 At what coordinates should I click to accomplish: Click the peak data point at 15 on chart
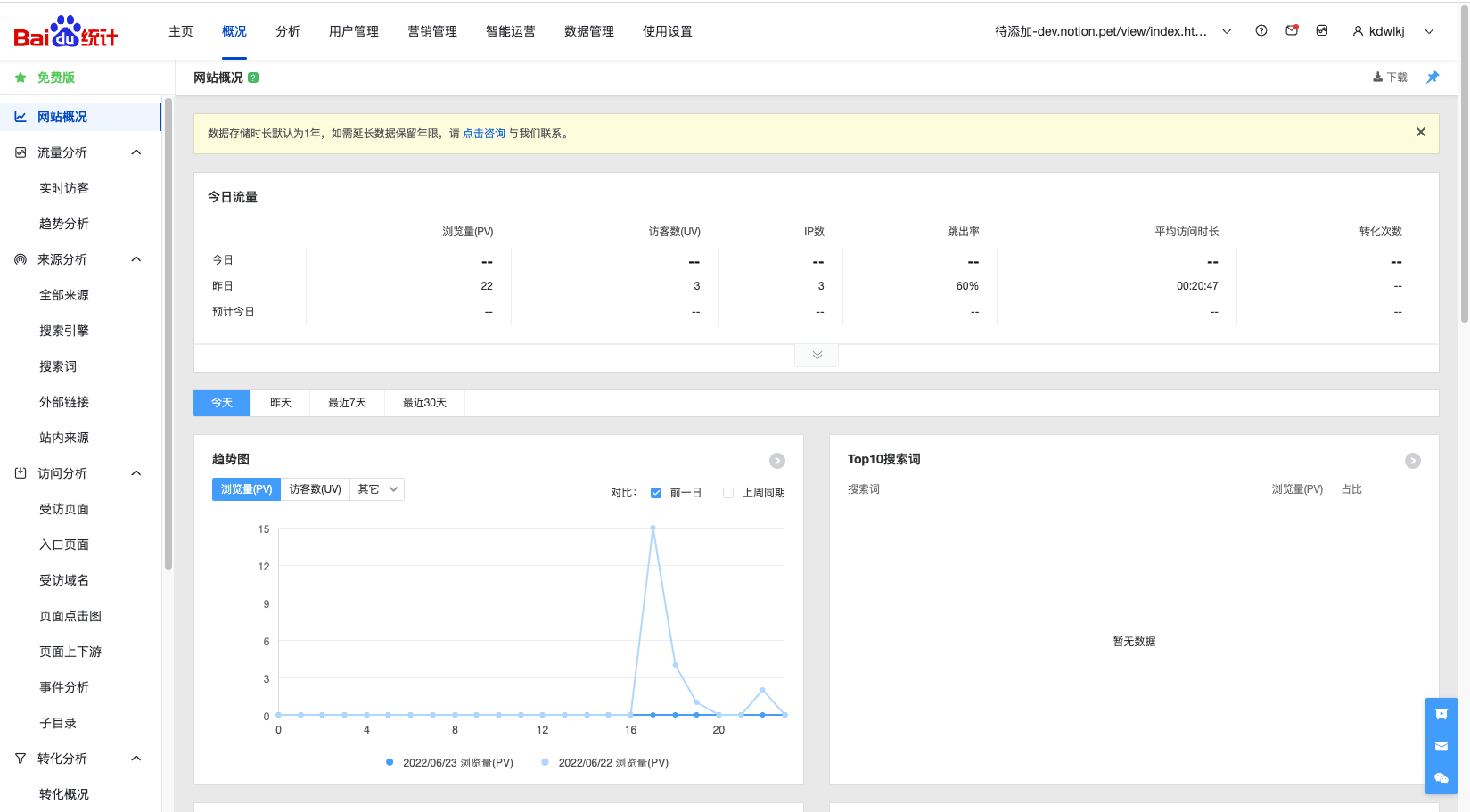coord(653,528)
